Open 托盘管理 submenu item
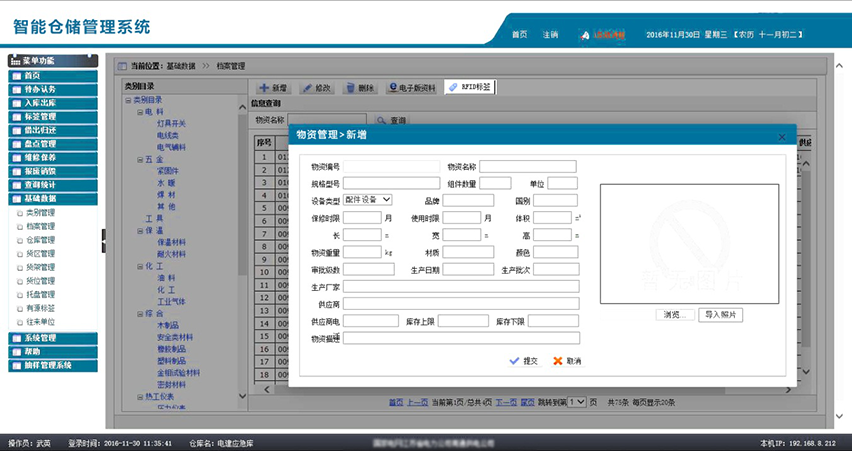 tap(40, 295)
